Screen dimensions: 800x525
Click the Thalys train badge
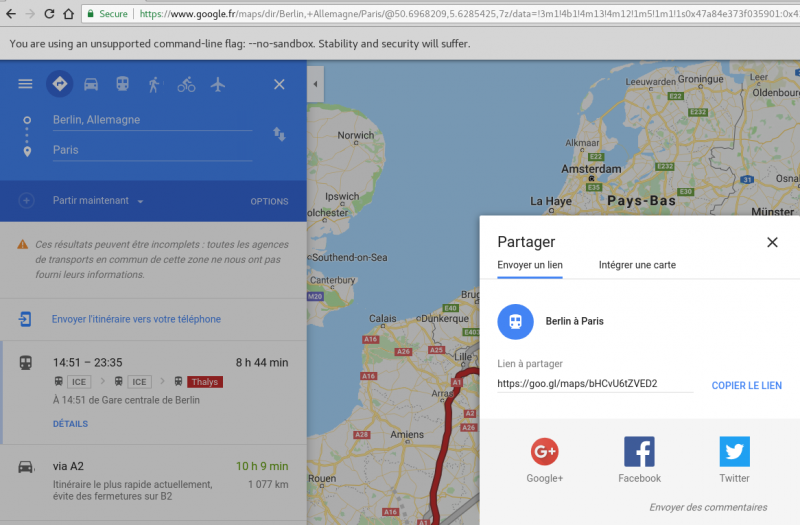(205, 382)
